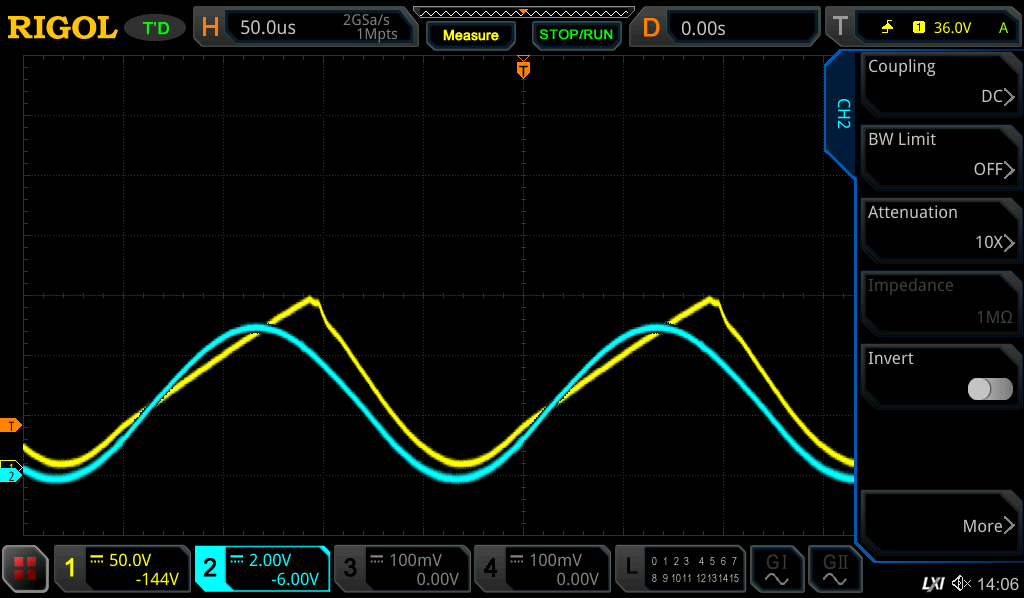Image resolution: width=1024 pixels, height=598 pixels.
Task: Open generator GI sine icon
Action: click(776, 569)
